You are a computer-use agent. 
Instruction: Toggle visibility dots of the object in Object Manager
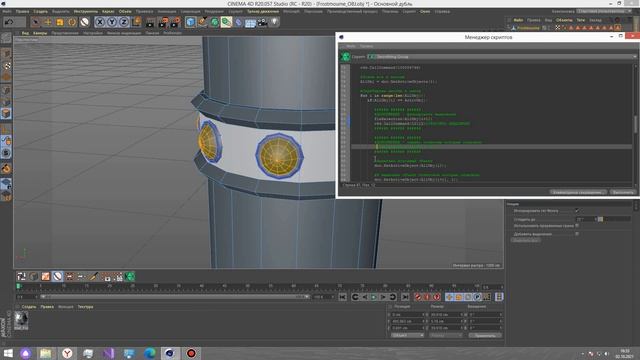550,28
